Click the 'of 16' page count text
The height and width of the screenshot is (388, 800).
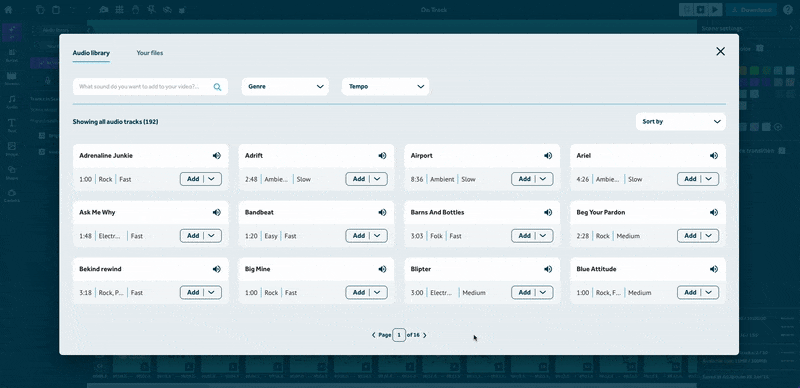413,335
